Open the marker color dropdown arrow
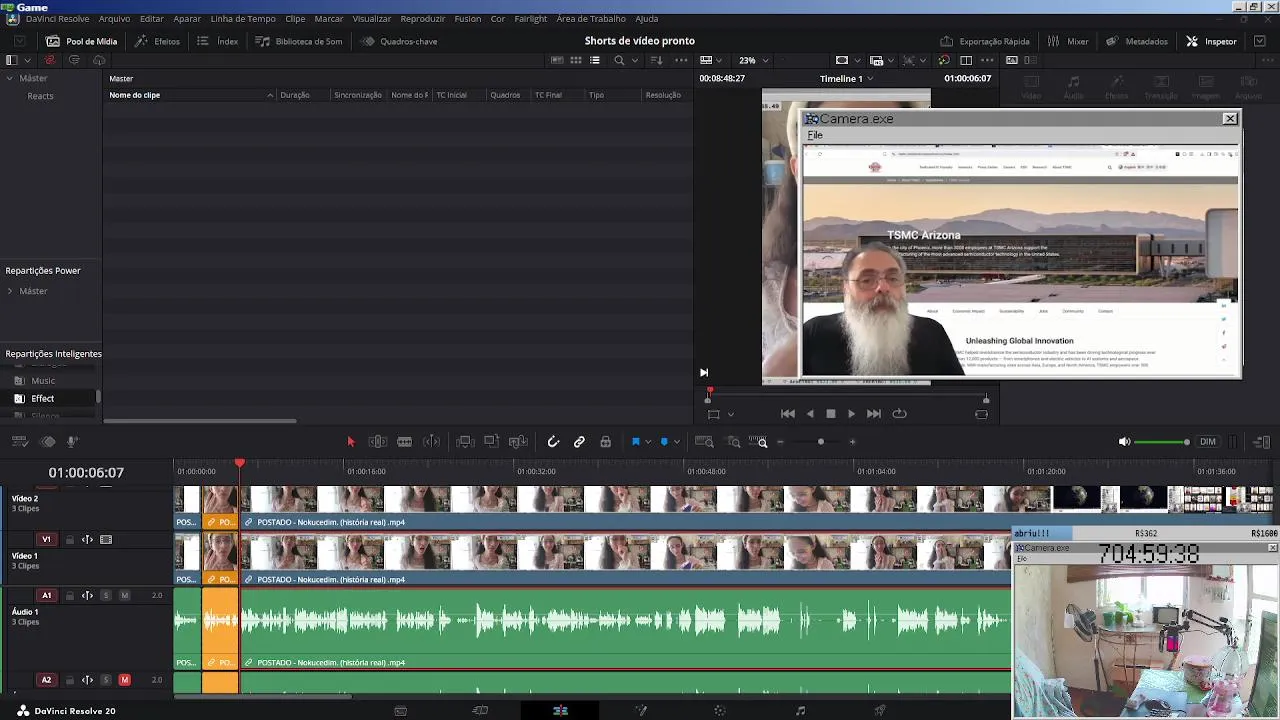Image resolution: width=1280 pixels, height=720 pixels. pyautogui.click(x=677, y=442)
